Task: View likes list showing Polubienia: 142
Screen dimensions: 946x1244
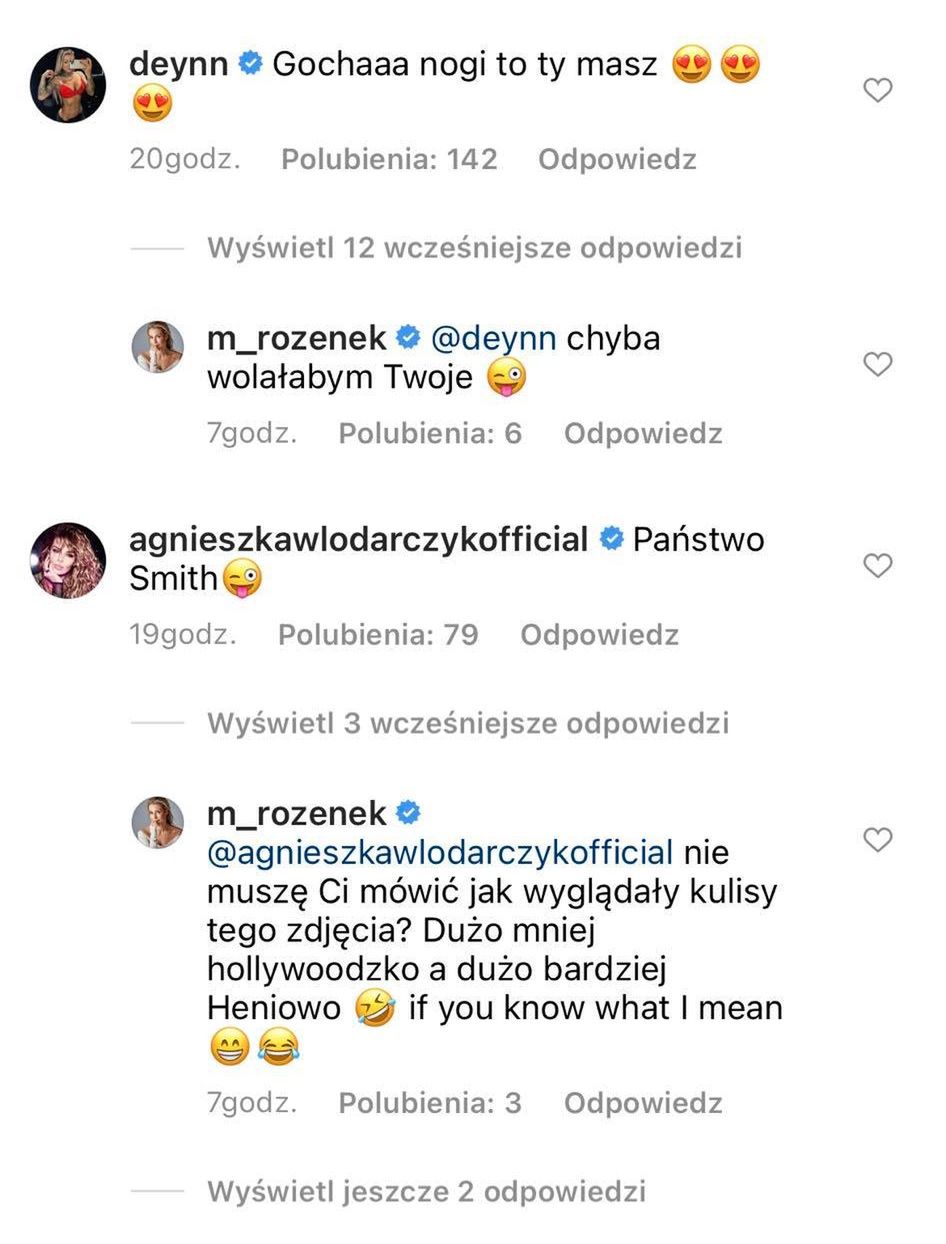Action: coord(389,160)
